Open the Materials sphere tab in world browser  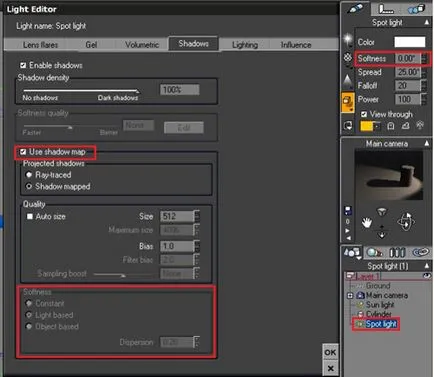click(374, 253)
